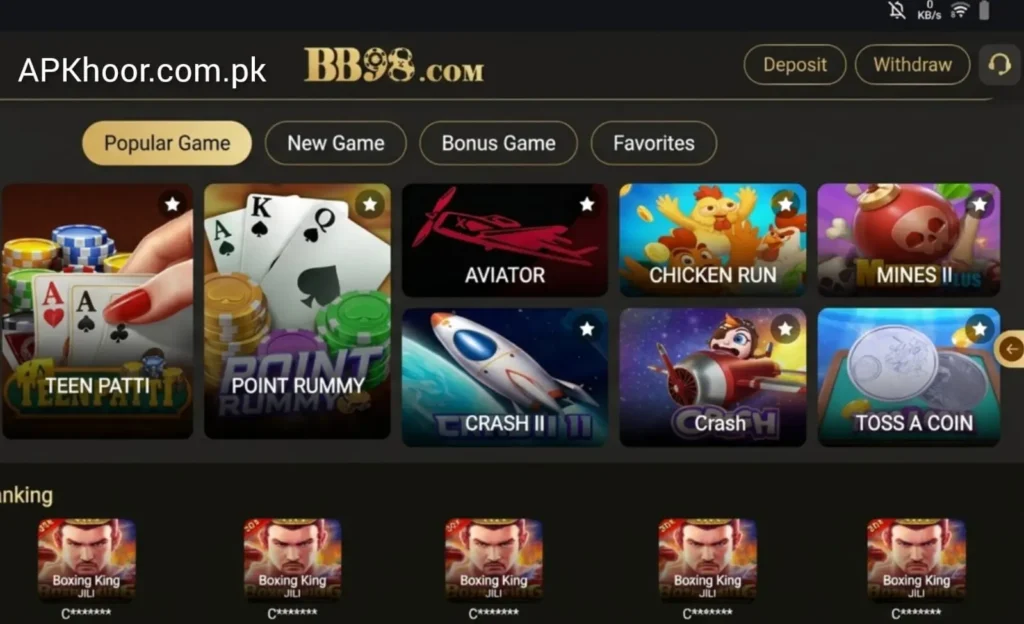The width and height of the screenshot is (1024, 624).
Task: Select the first Boxing King ranking thumbnail
Action: point(86,559)
